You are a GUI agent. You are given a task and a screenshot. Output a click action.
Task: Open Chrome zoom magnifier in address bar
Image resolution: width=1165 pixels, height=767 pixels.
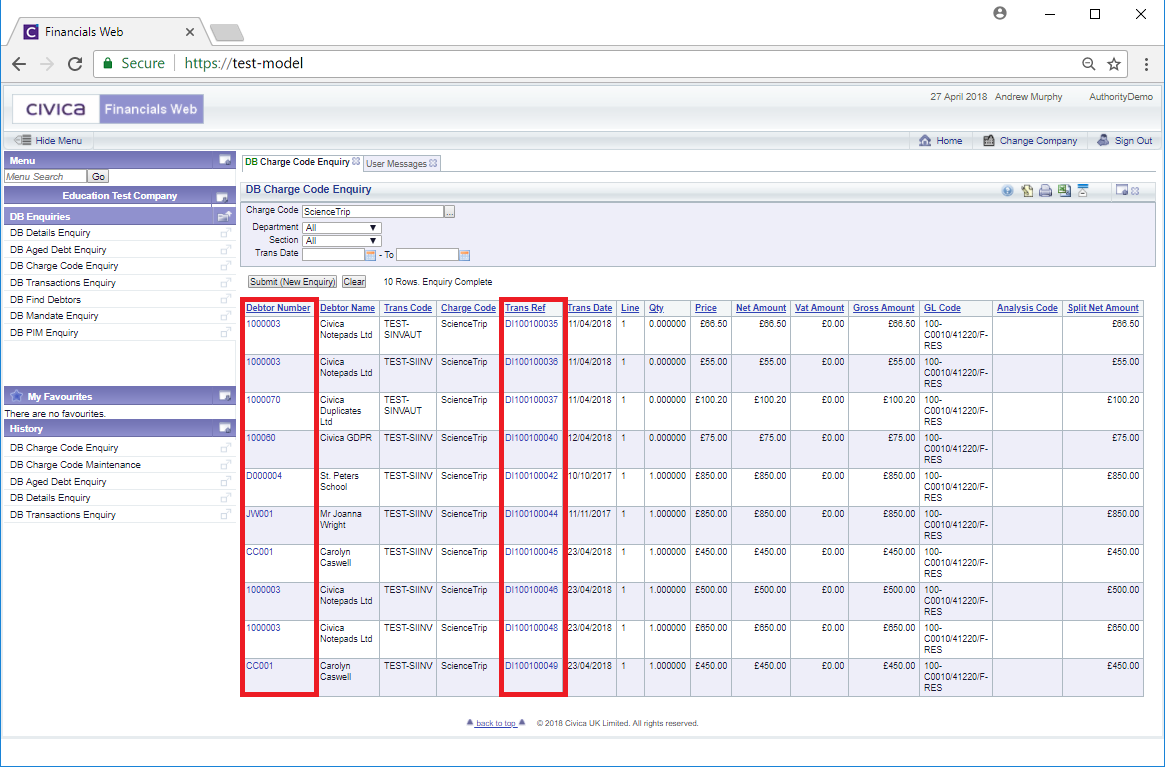1088,64
